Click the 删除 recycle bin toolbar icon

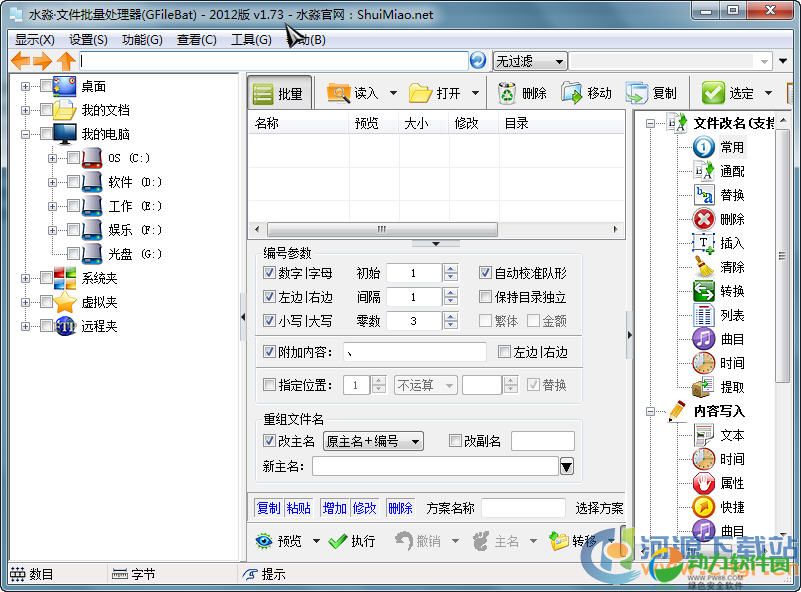[507, 93]
